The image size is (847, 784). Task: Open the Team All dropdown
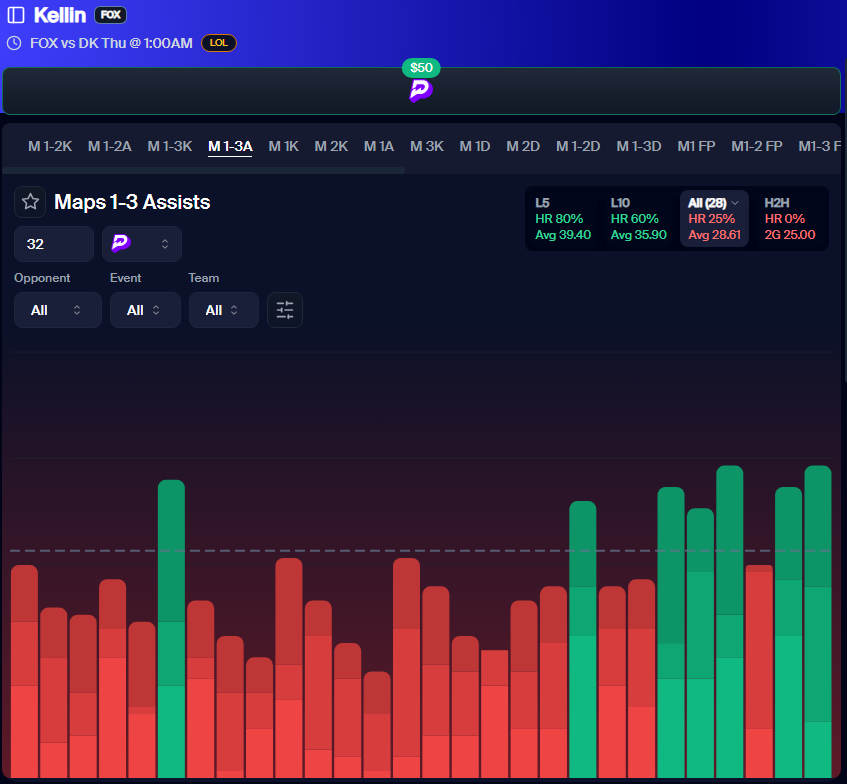(224, 310)
